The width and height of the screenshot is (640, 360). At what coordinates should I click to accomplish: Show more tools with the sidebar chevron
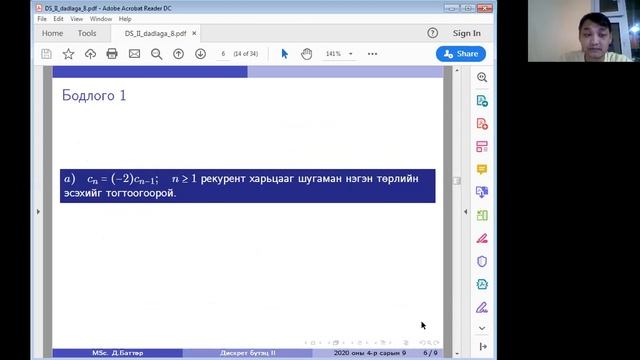tap(482, 328)
